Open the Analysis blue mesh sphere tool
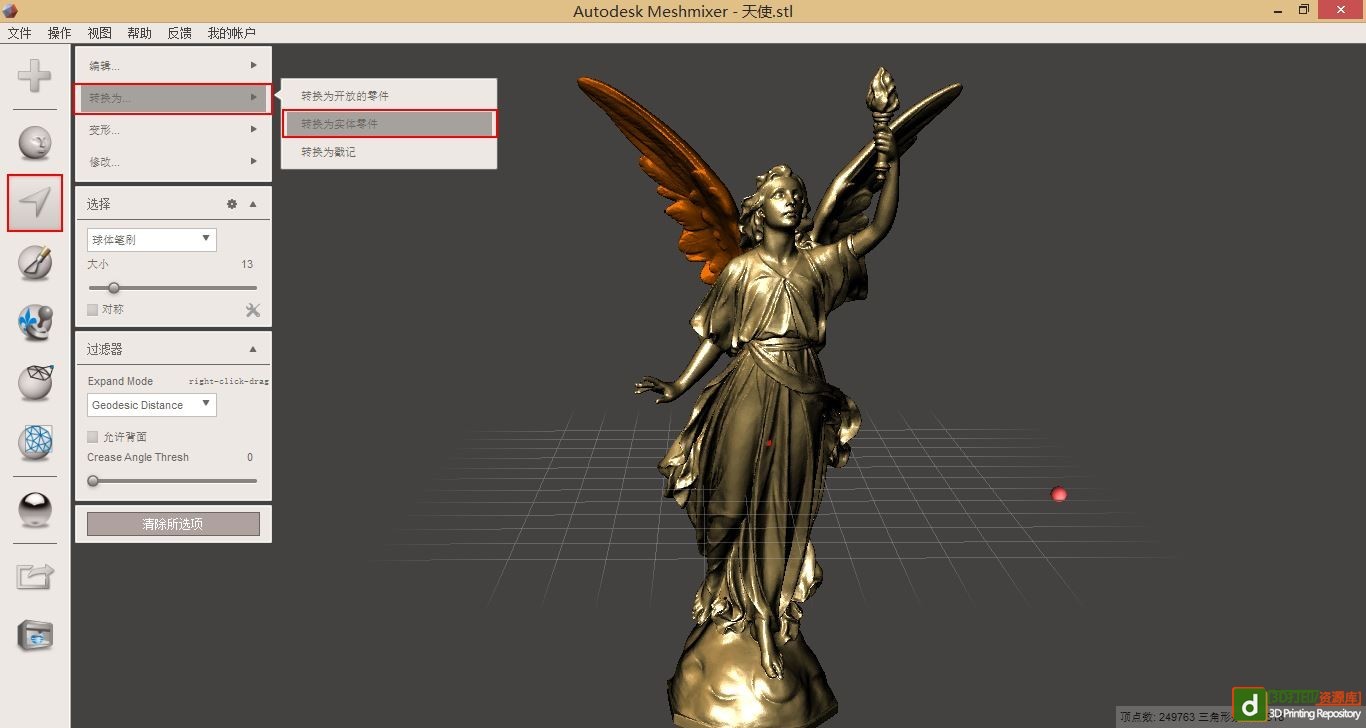 [x=35, y=441]
